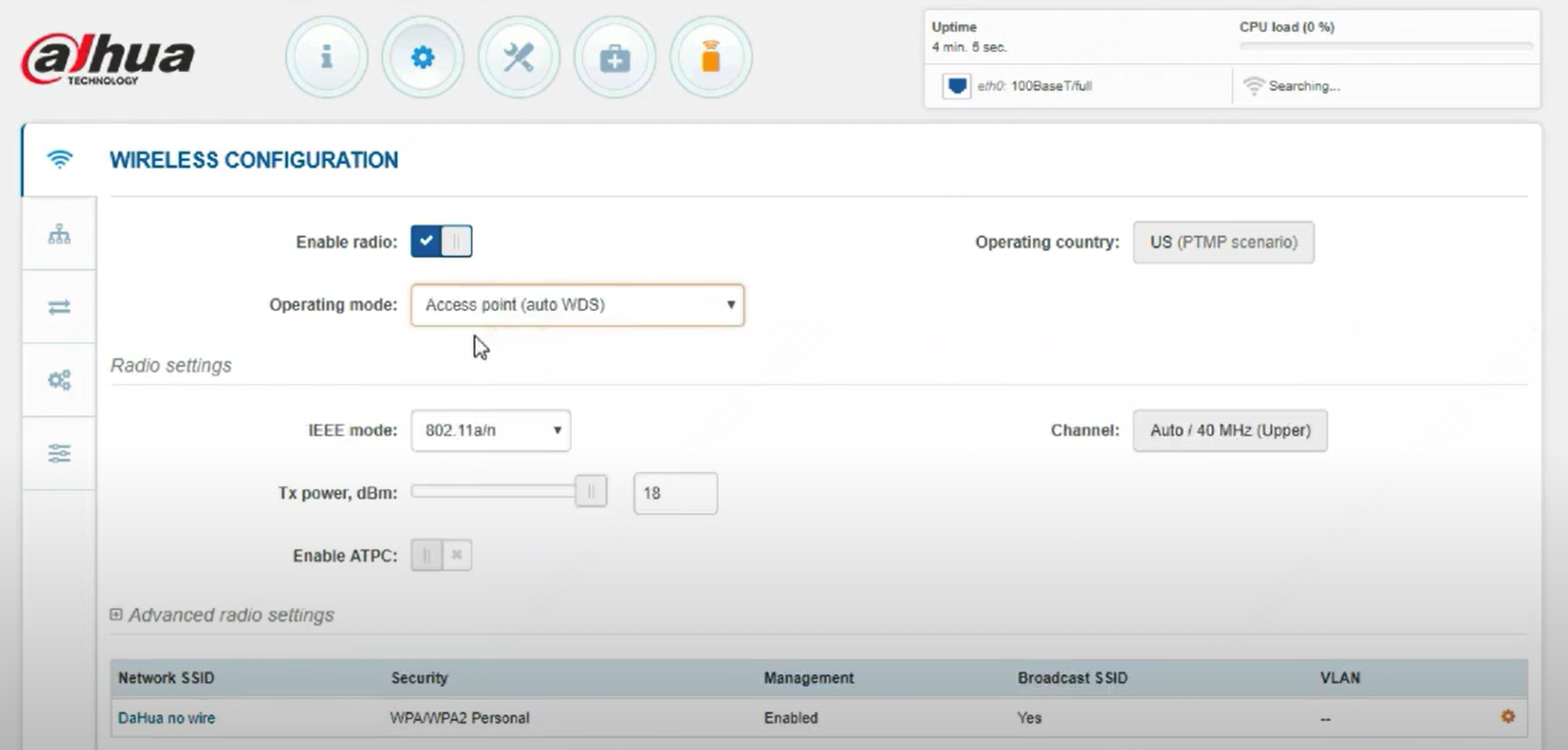
Task: Click the VLAN column header
Action: pos(1340,678)
